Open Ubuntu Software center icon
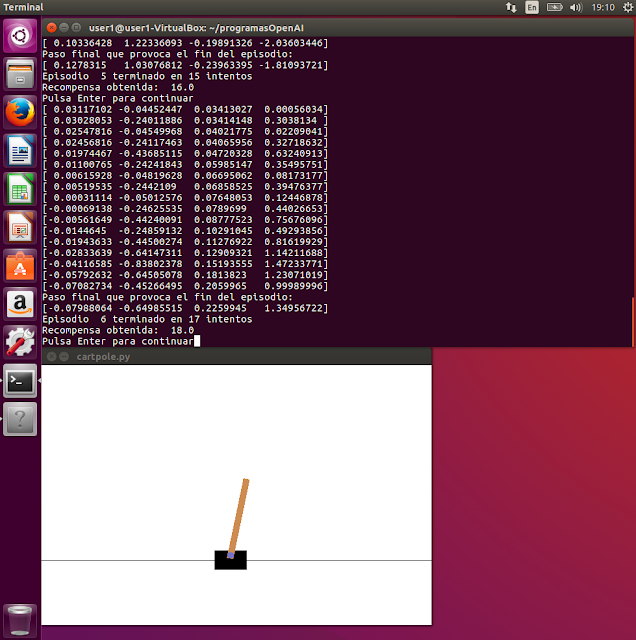Viewport: 636px width, 640px height. tap(20, 266)
